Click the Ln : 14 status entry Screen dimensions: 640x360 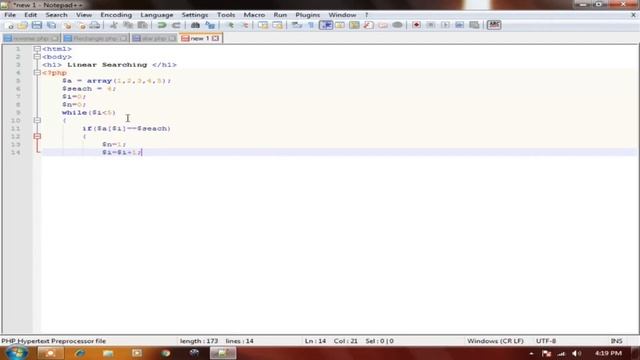(x=315, y=341)
